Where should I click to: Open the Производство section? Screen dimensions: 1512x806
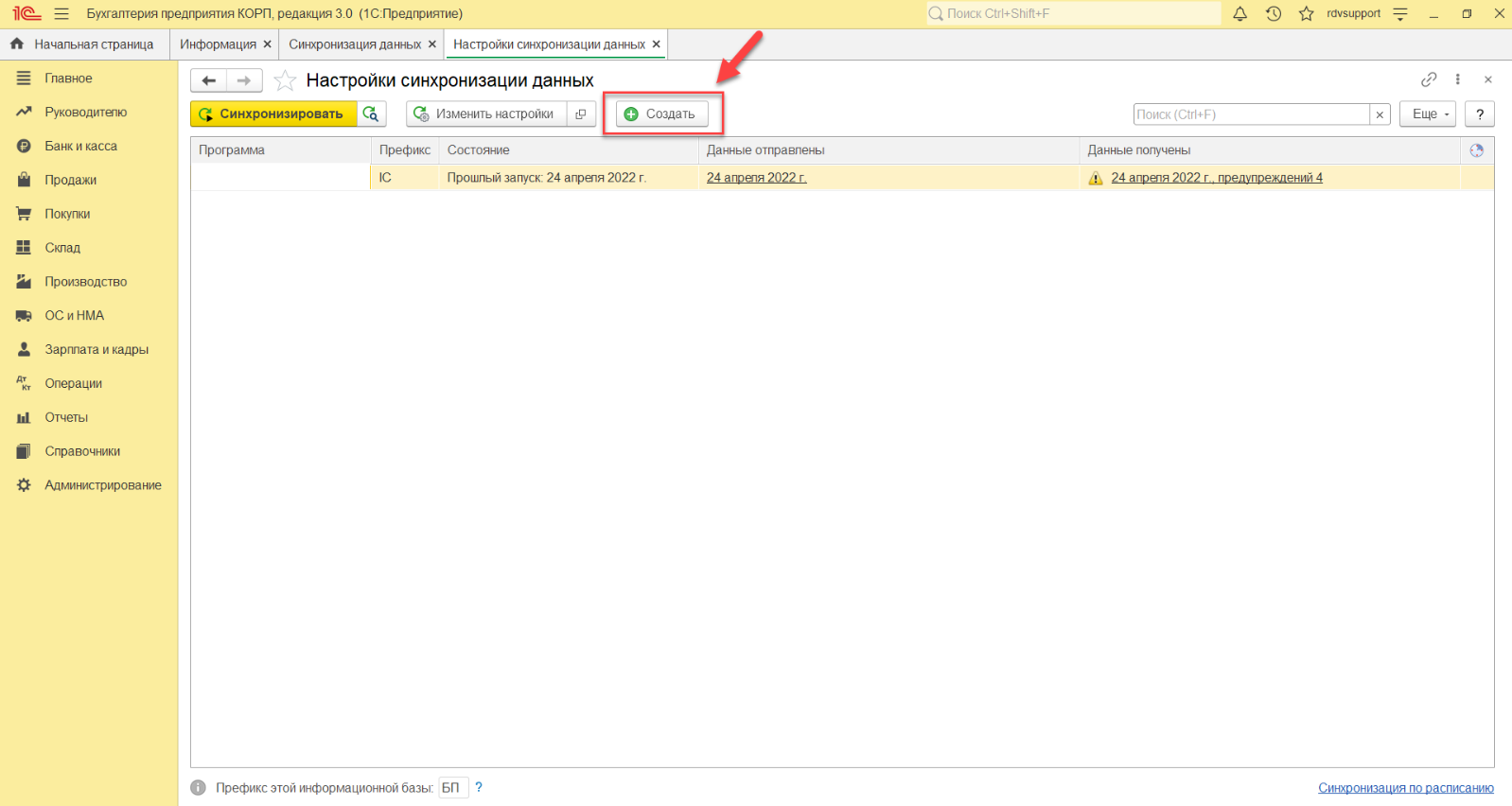(89, 282)
